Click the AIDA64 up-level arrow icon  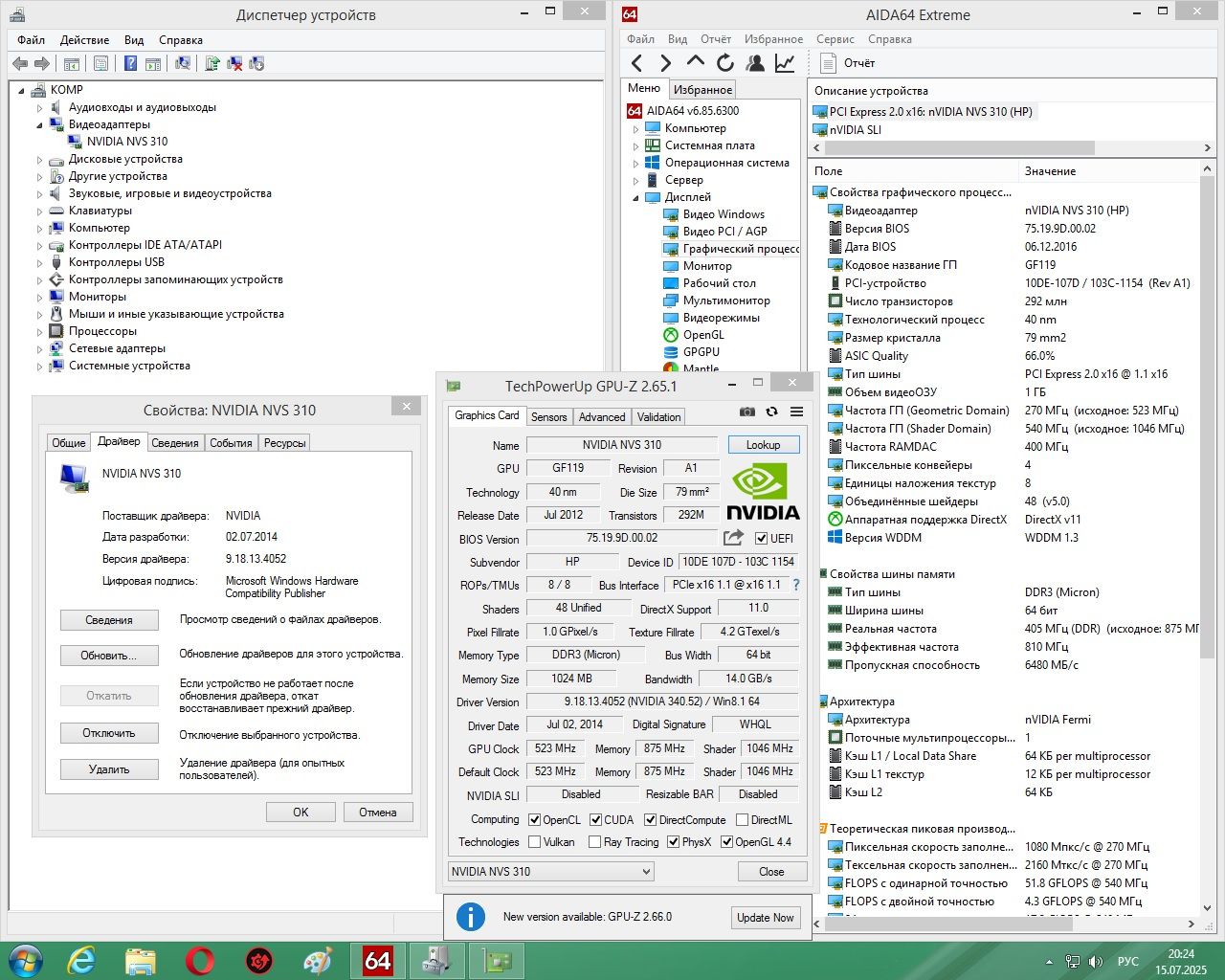[696, 62]
